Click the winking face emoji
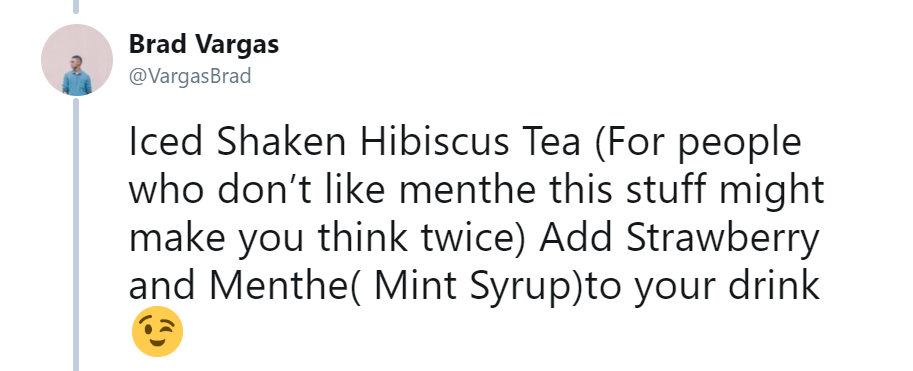 [x=157, y=331]
